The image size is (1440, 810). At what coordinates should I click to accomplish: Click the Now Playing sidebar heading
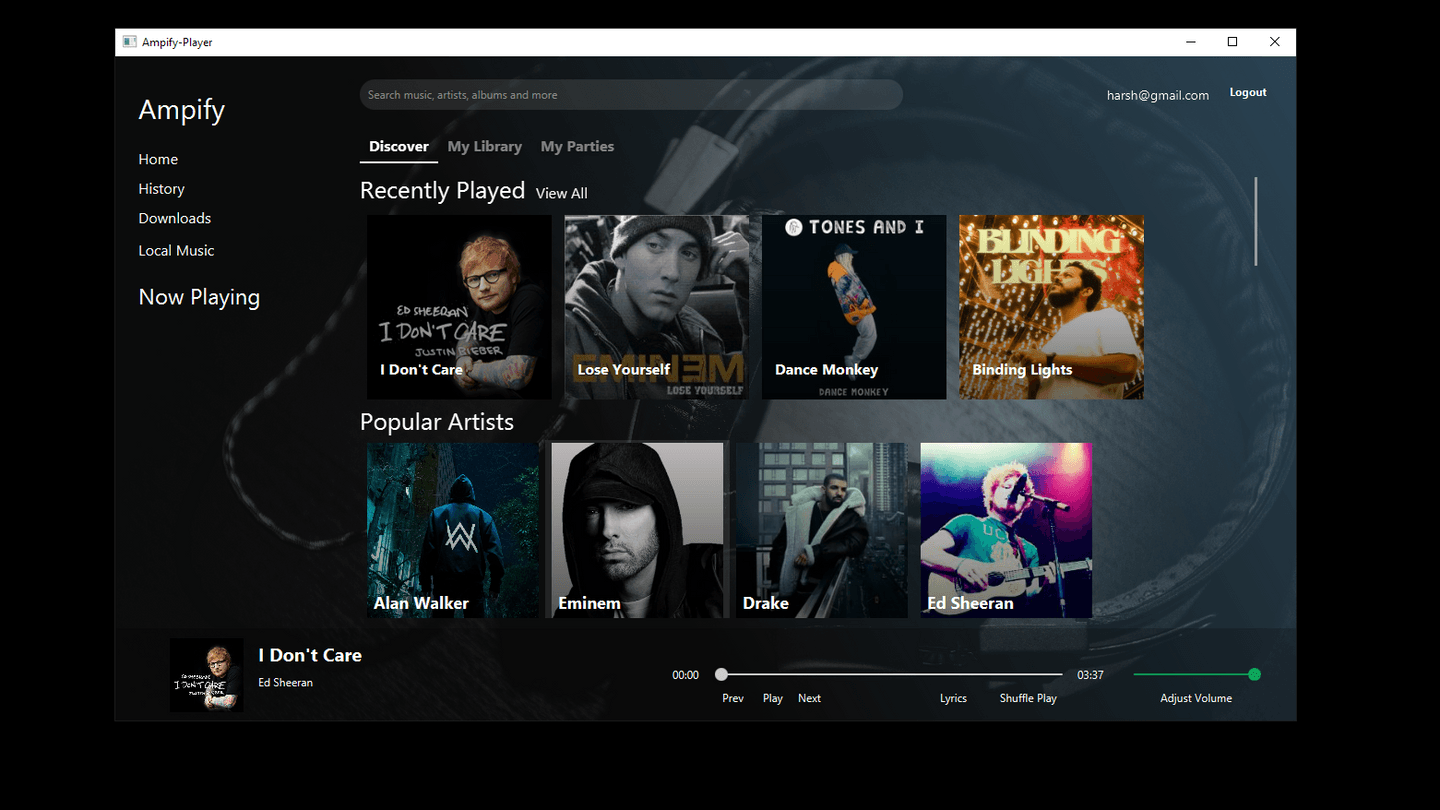tap(199, 297)
